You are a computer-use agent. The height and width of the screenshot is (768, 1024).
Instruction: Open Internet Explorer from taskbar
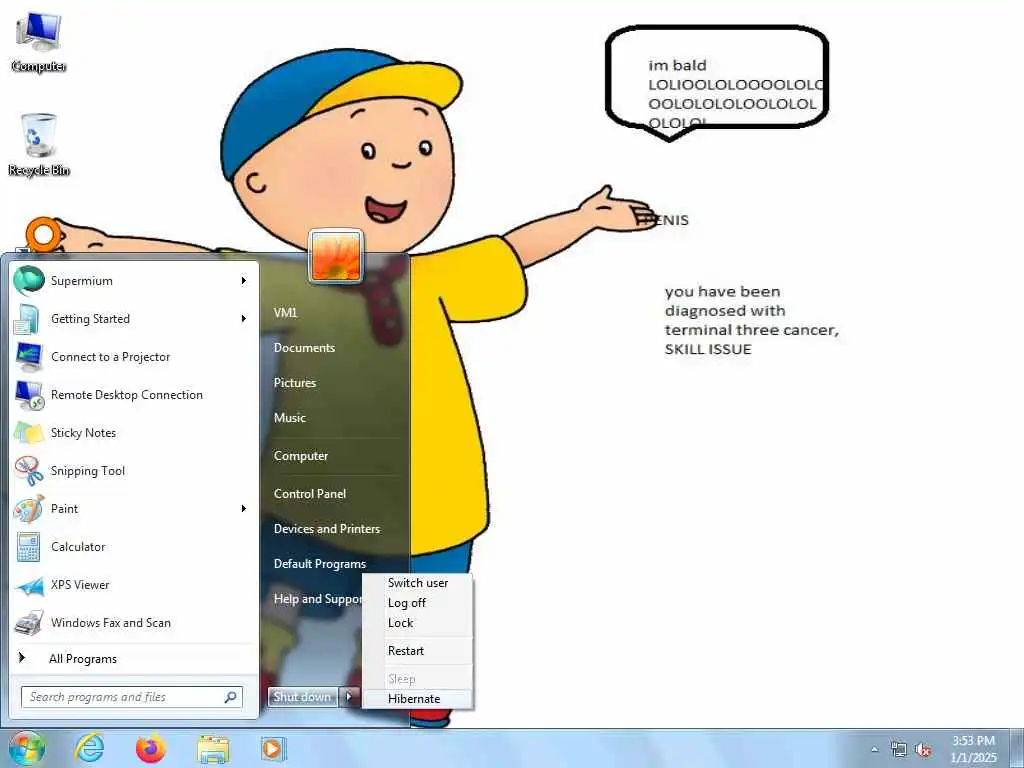tap(89, 748)
